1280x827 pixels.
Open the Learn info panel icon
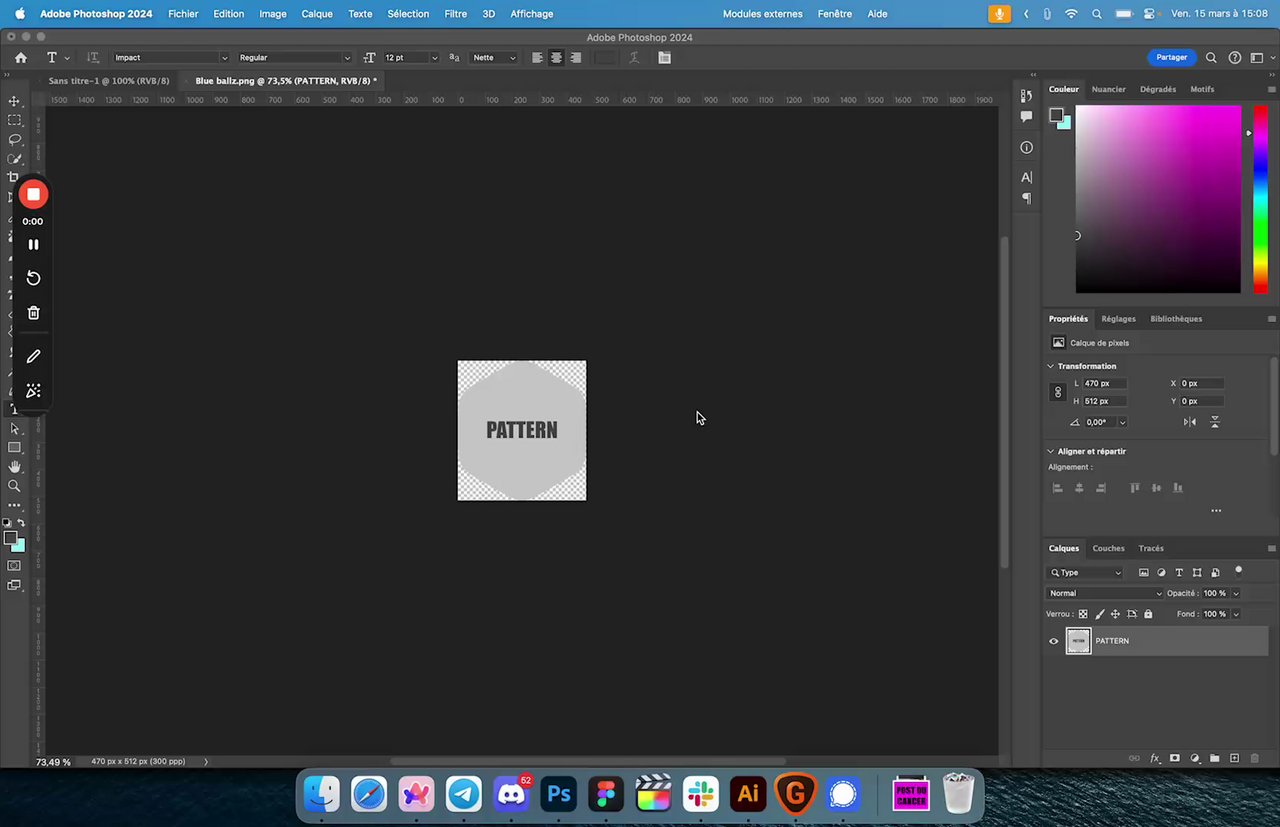1026,147
